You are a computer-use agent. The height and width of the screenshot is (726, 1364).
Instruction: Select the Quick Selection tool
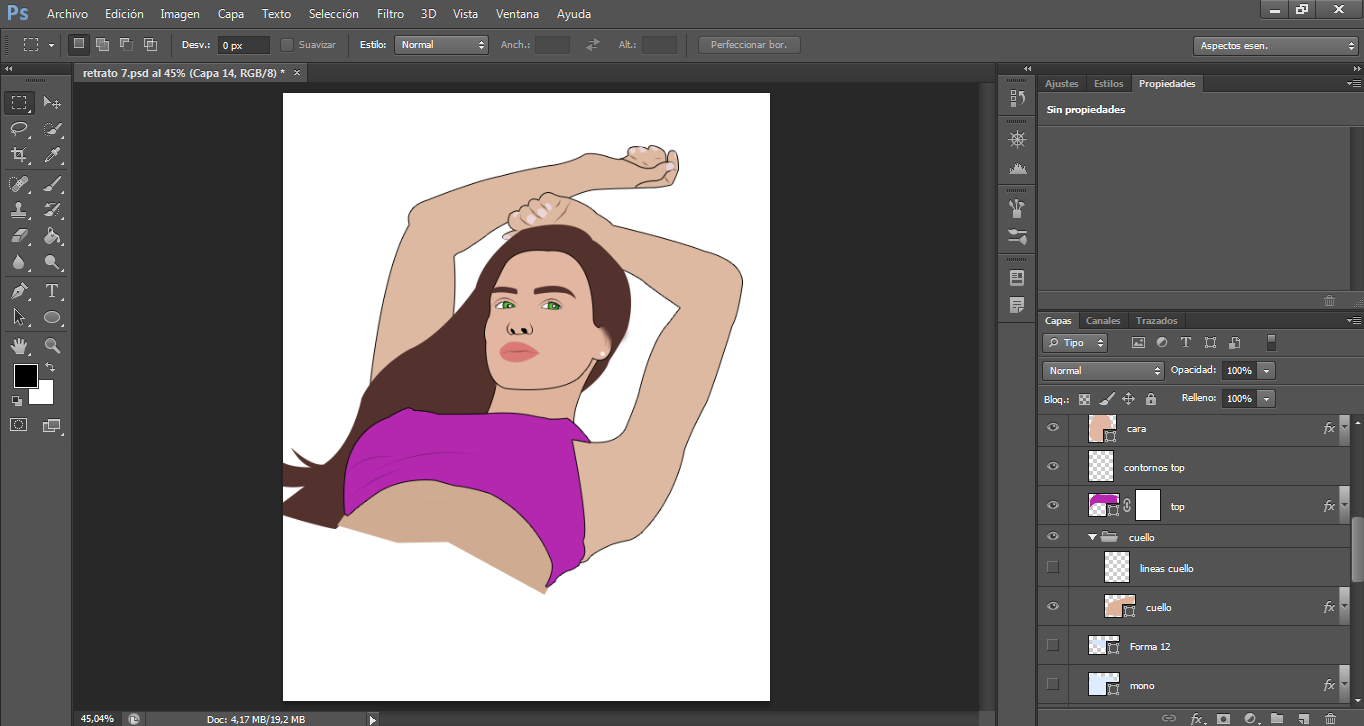[53, 129]
